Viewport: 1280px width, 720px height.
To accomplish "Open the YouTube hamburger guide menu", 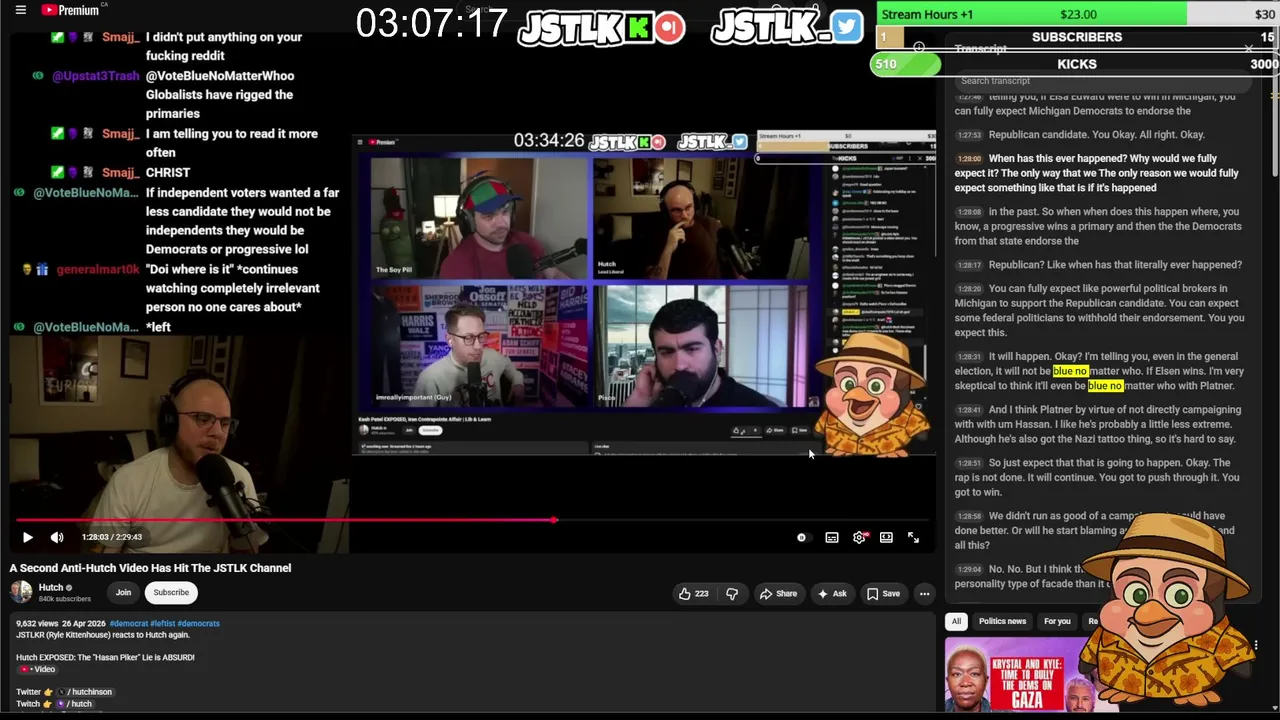I will [20, 10].
